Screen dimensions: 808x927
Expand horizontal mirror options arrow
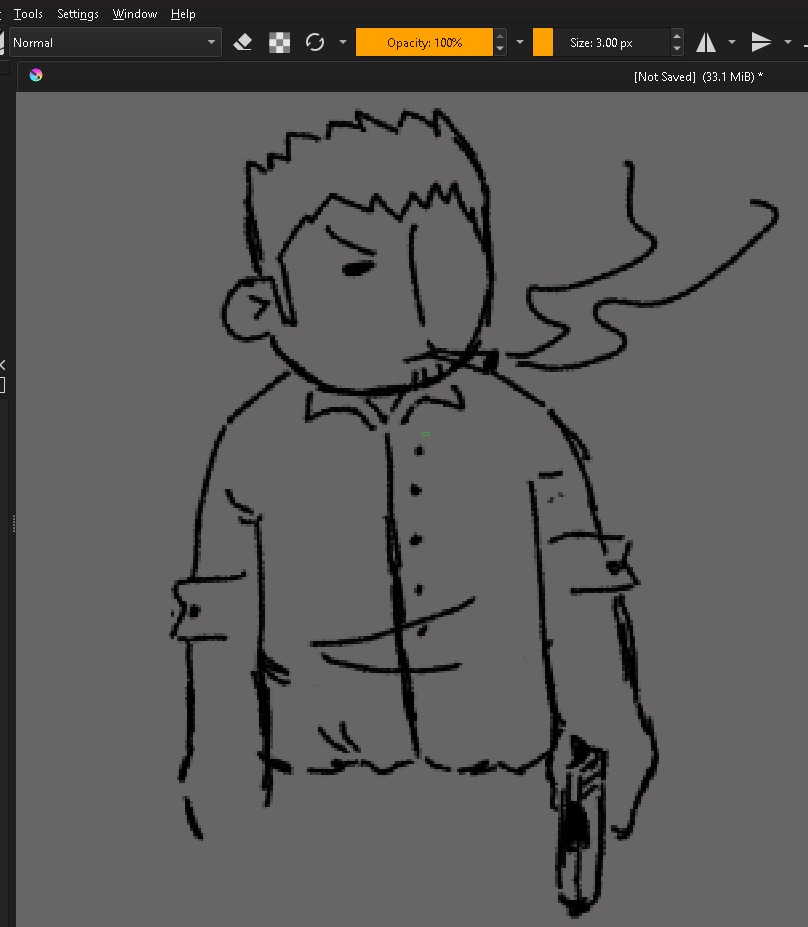point(732,43)
